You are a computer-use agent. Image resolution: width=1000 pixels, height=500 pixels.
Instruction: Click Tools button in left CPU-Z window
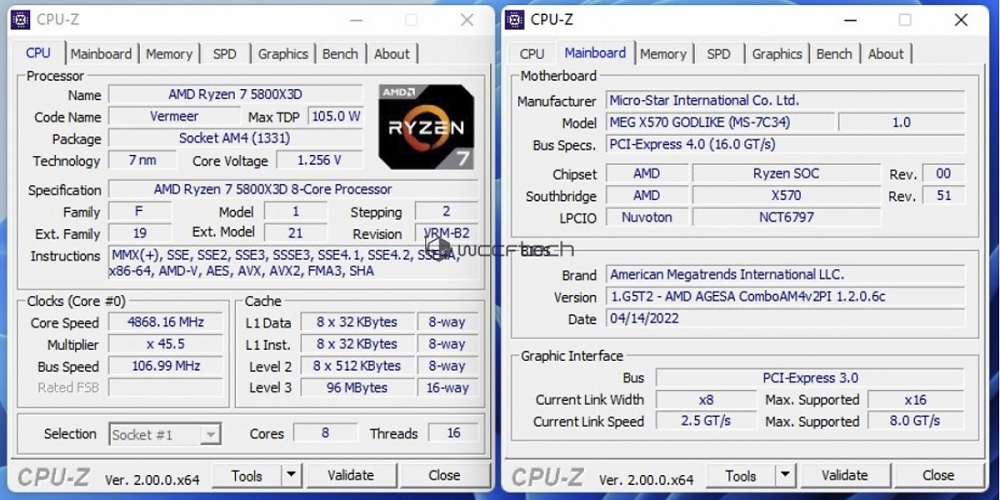click(247, 476)
